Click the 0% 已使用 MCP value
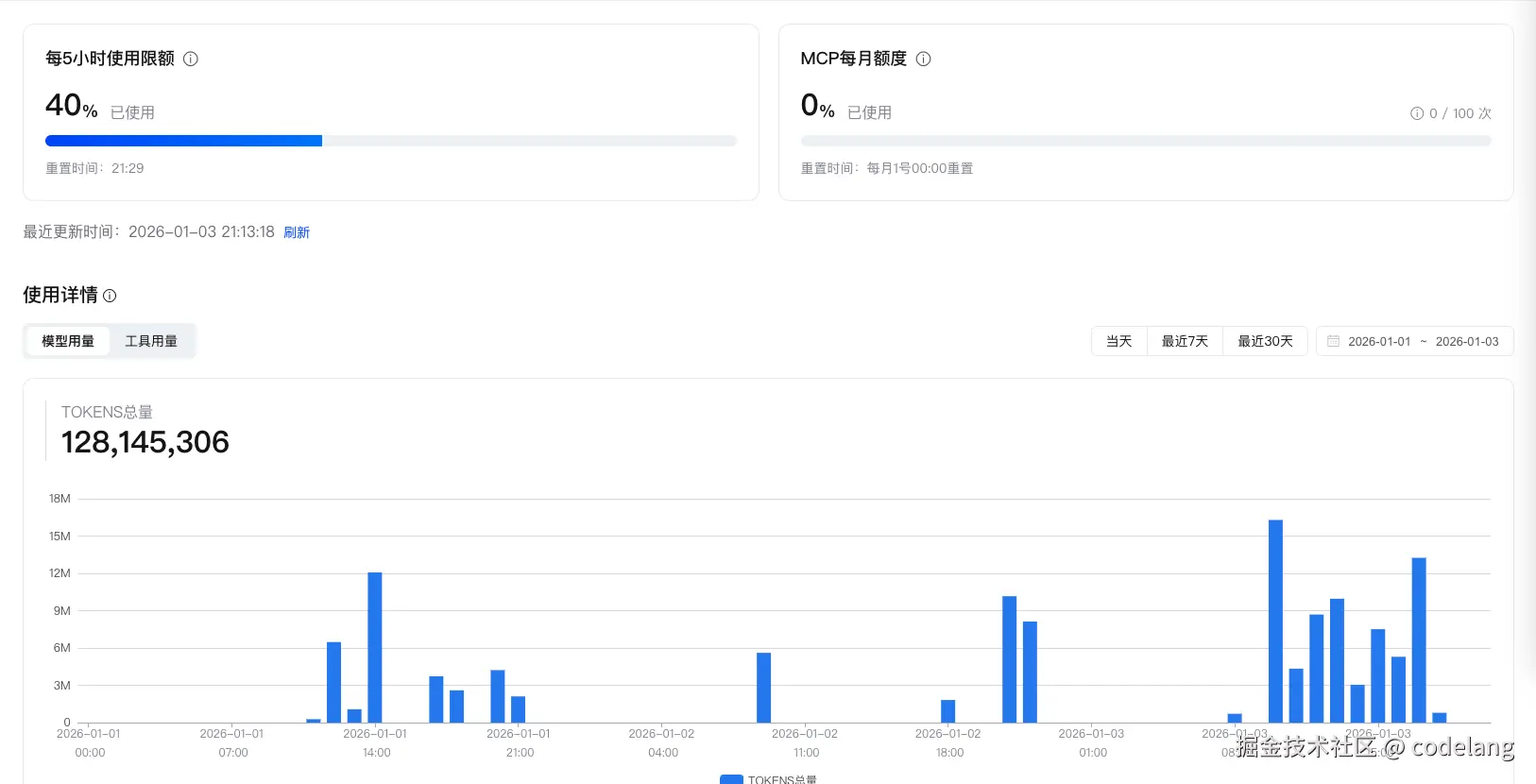Screen dimensions: 1536x784 (846, 106)
